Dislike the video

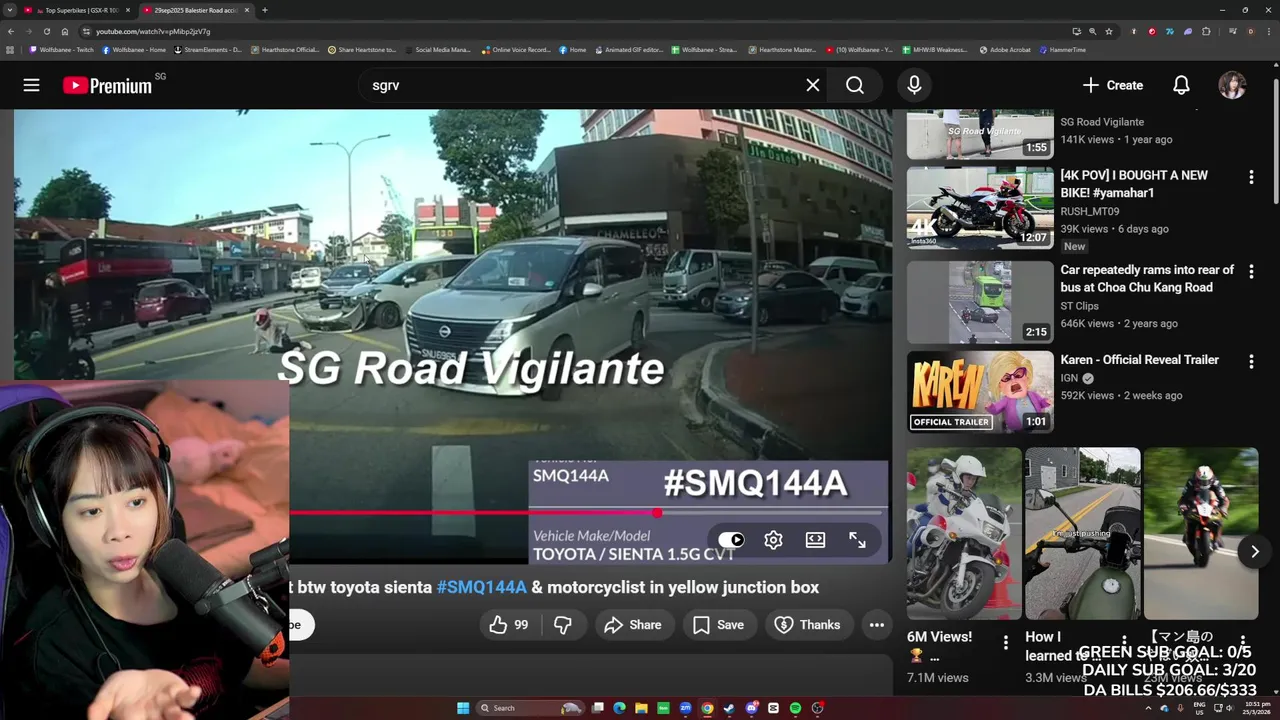(563, 625)
